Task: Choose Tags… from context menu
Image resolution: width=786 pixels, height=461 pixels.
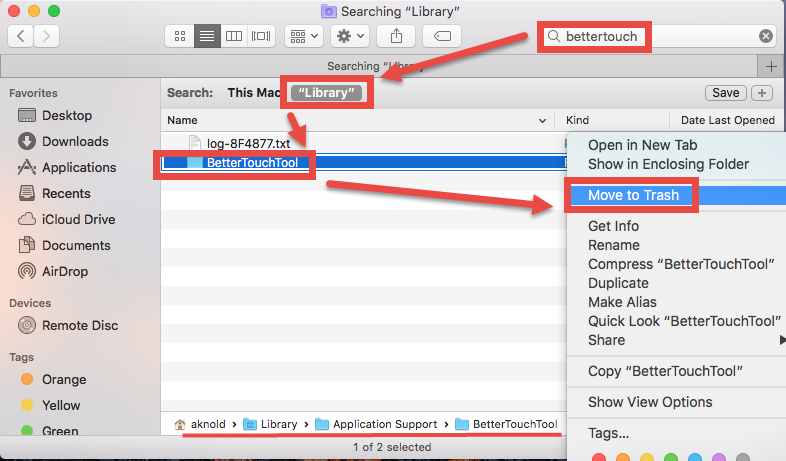Action: 608,433
